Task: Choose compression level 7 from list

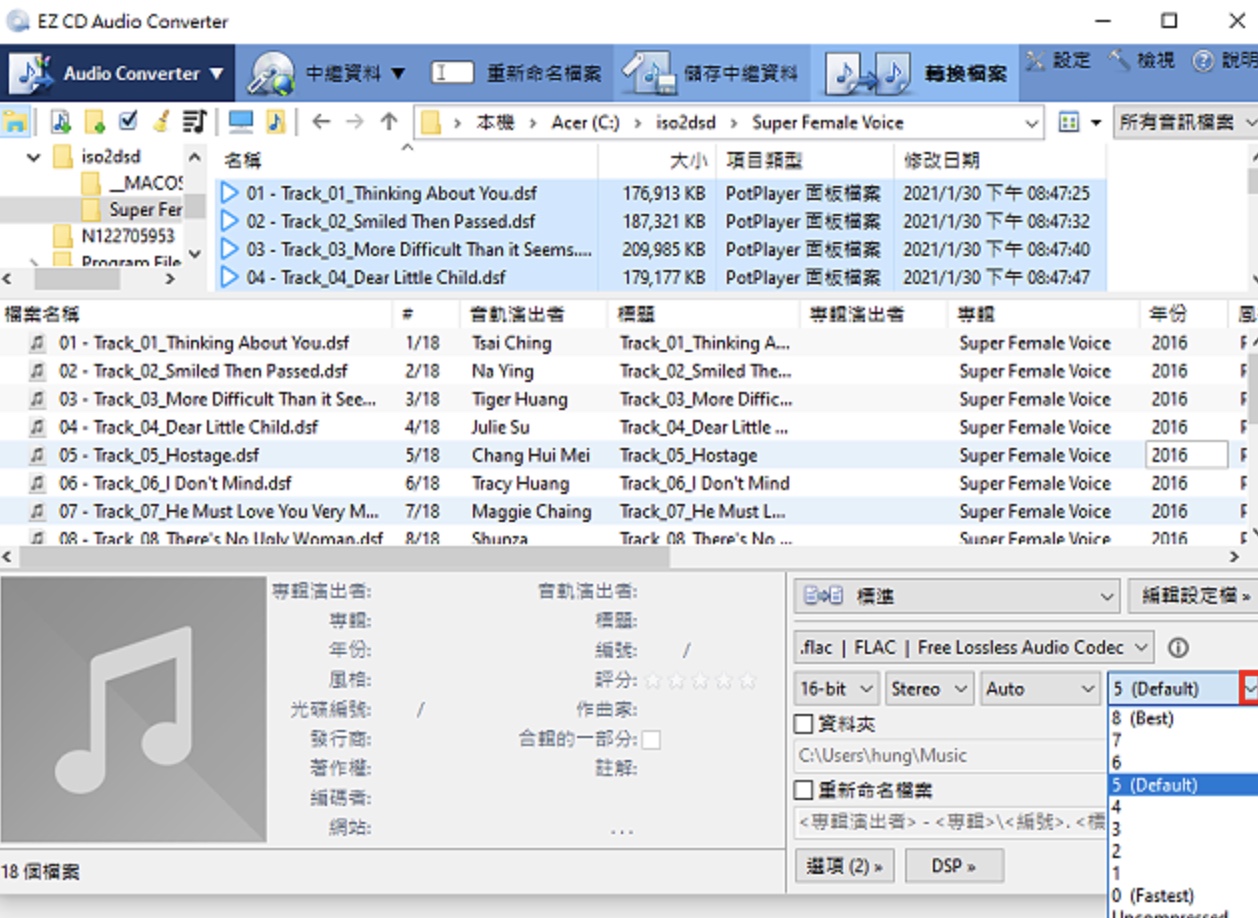Action: pos(1184,740)
